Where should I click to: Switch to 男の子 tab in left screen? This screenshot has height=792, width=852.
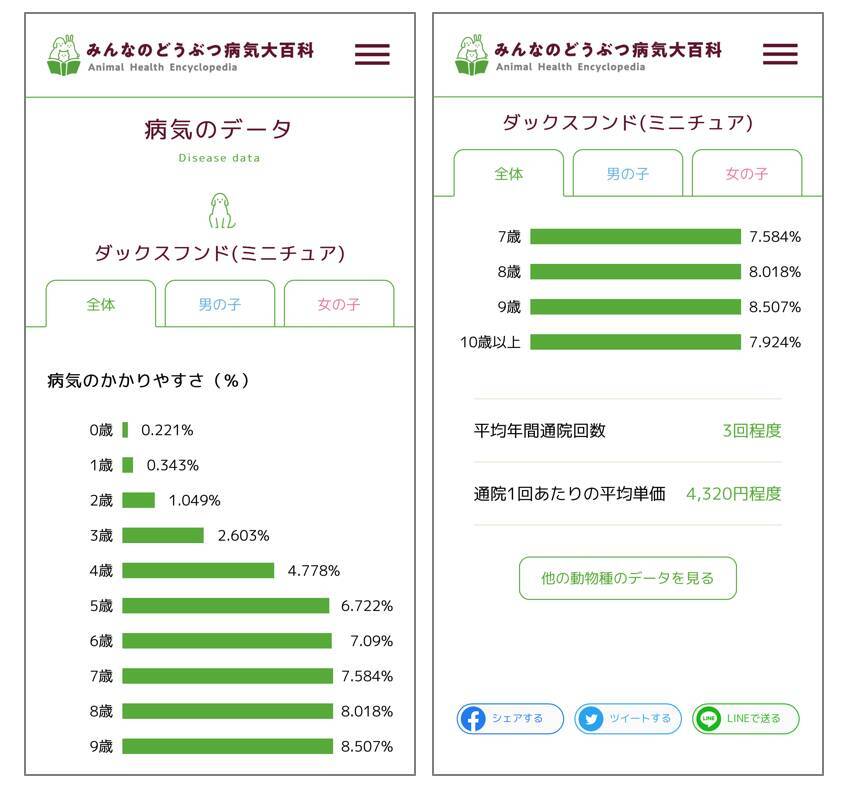click(x=220, y=304)
